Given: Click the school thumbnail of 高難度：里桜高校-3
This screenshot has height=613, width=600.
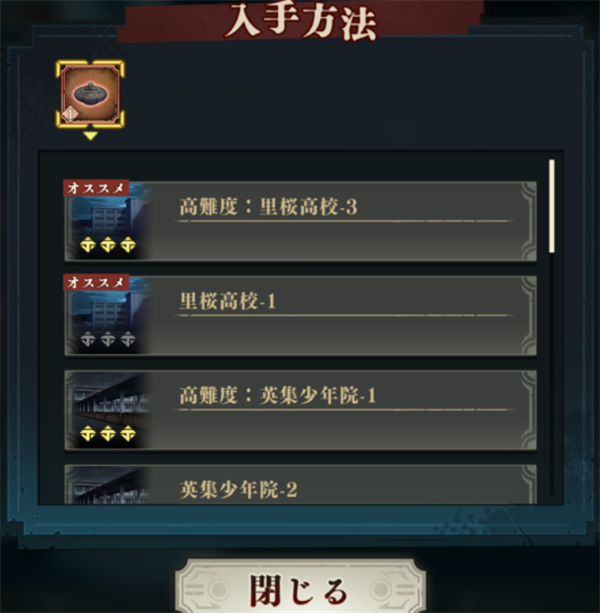Looking at the screenshot, I should (108, 221).
